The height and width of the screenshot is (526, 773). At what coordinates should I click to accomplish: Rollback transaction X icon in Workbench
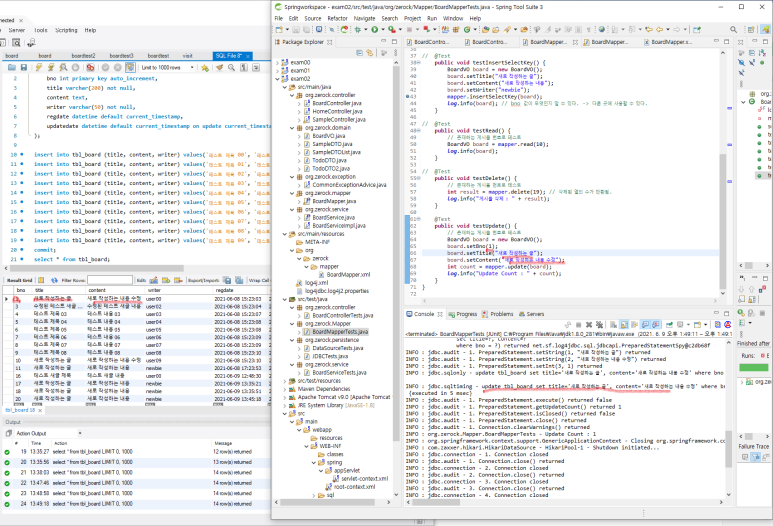(117, 68)
